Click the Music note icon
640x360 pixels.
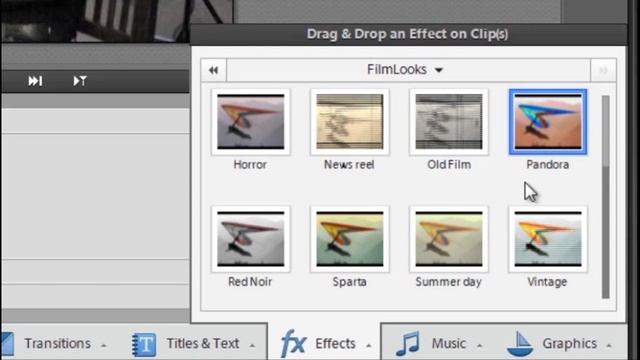pyautogui.click(x=408, y=344)
